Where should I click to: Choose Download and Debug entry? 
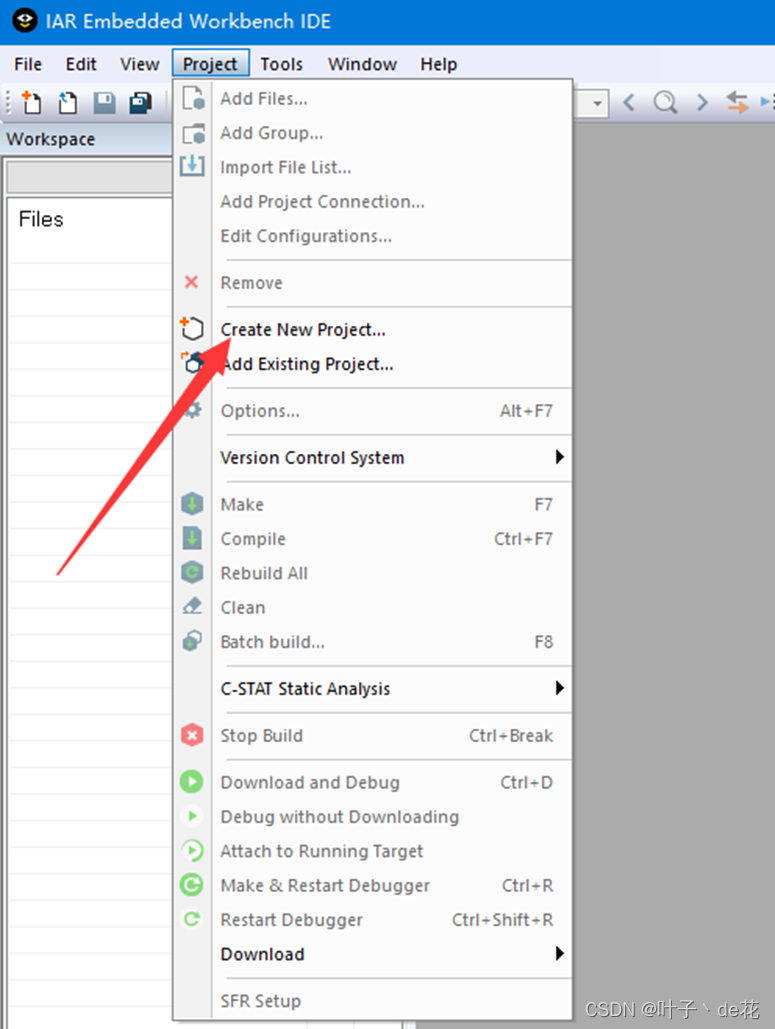click(x=373, y=782)
